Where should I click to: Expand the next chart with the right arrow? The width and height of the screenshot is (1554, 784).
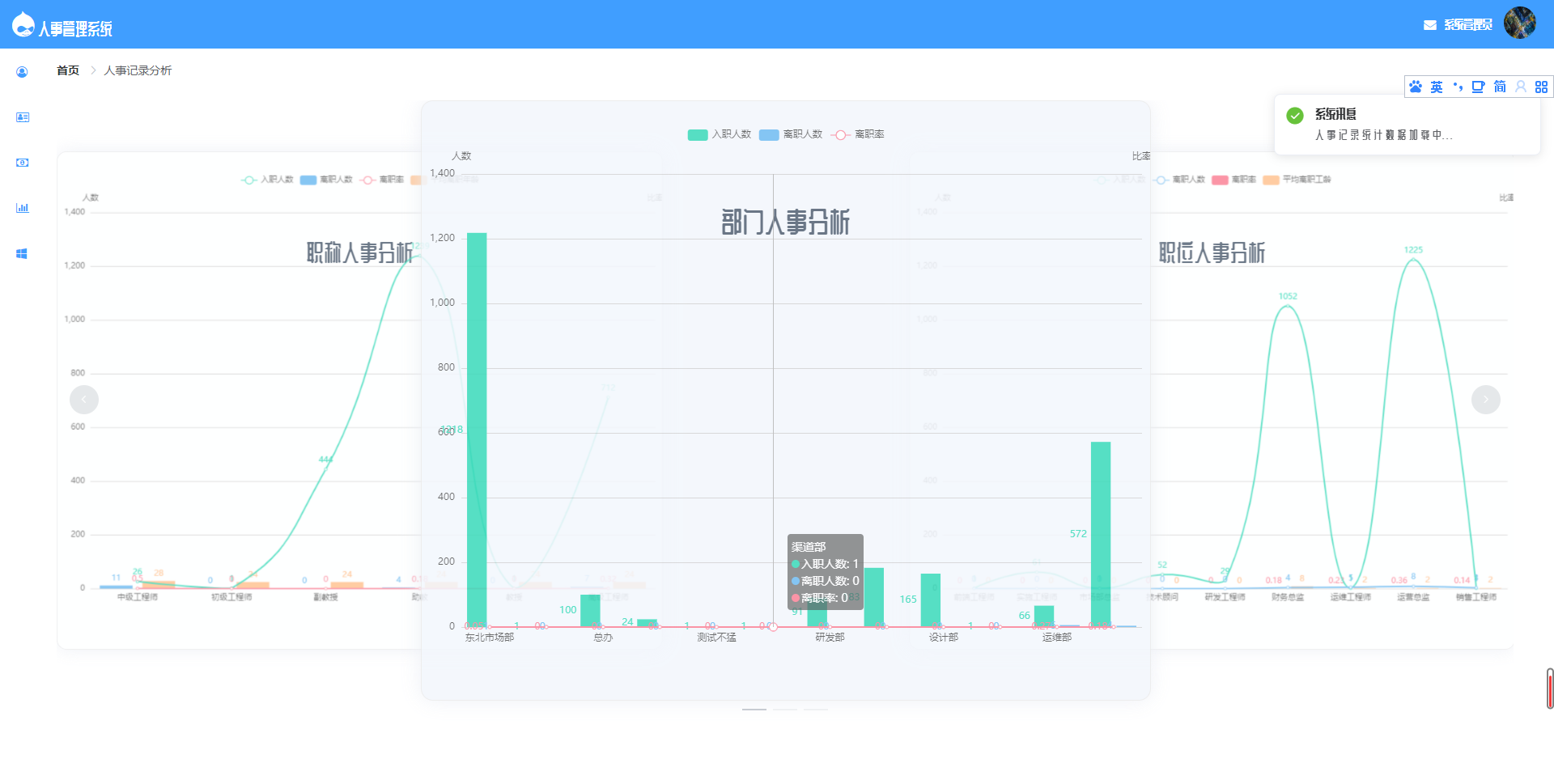click(1486, 399)
